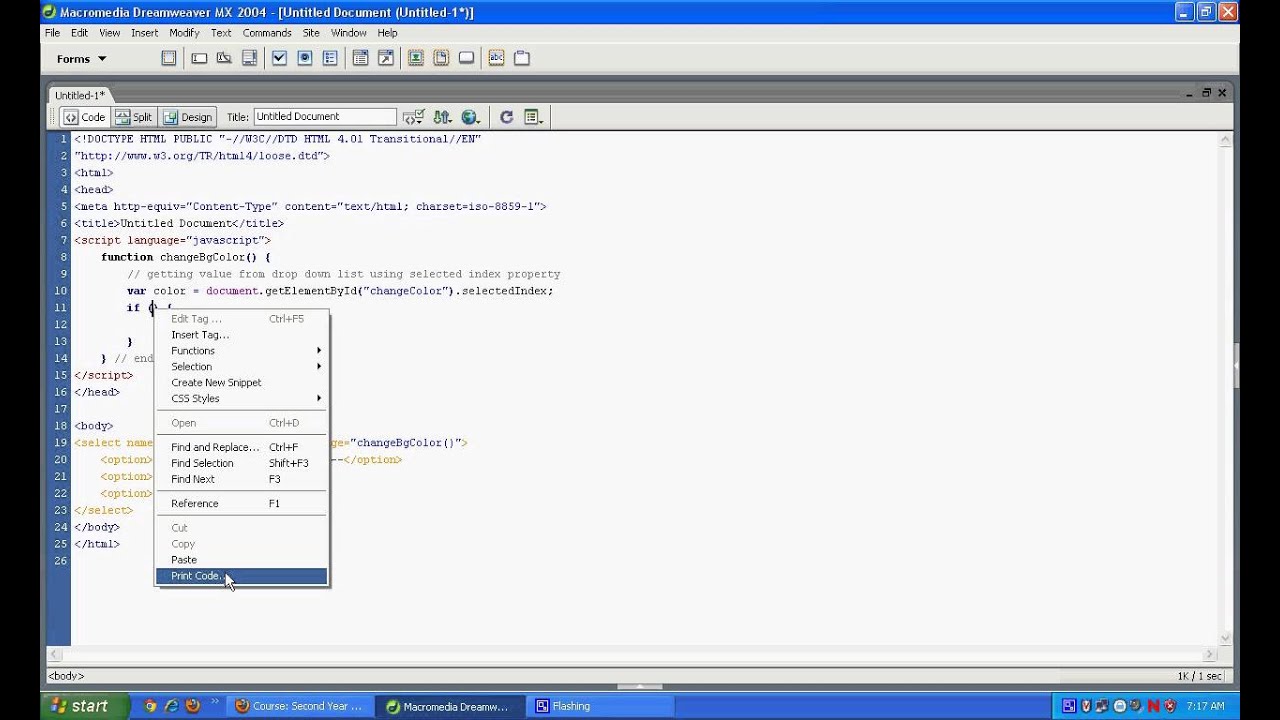Switch to Split view

click(x=134, y=117)
